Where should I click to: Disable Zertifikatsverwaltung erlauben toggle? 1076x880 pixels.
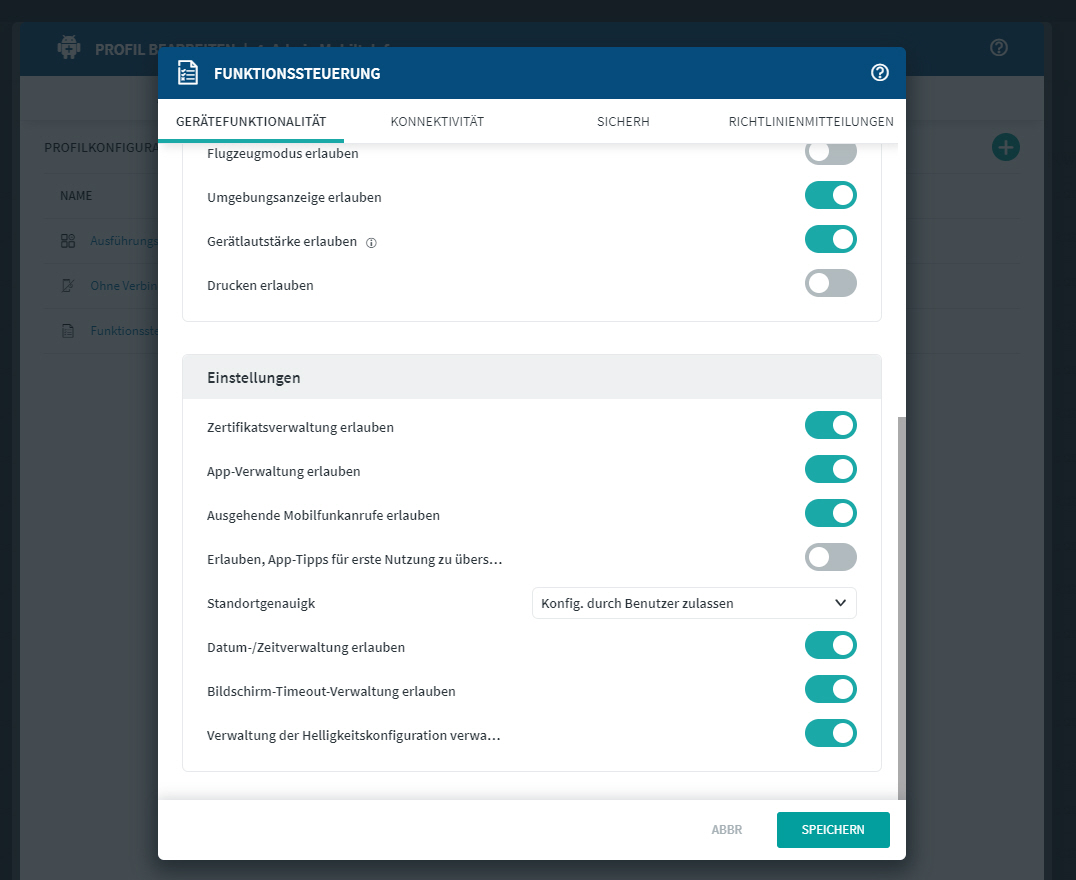click(x=830, y=426)
